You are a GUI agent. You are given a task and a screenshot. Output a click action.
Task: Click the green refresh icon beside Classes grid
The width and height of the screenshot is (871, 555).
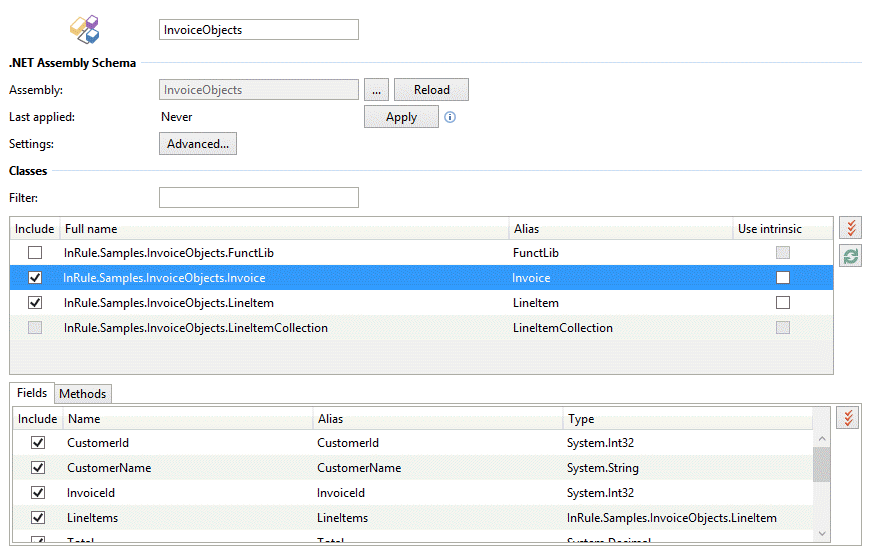850,256
